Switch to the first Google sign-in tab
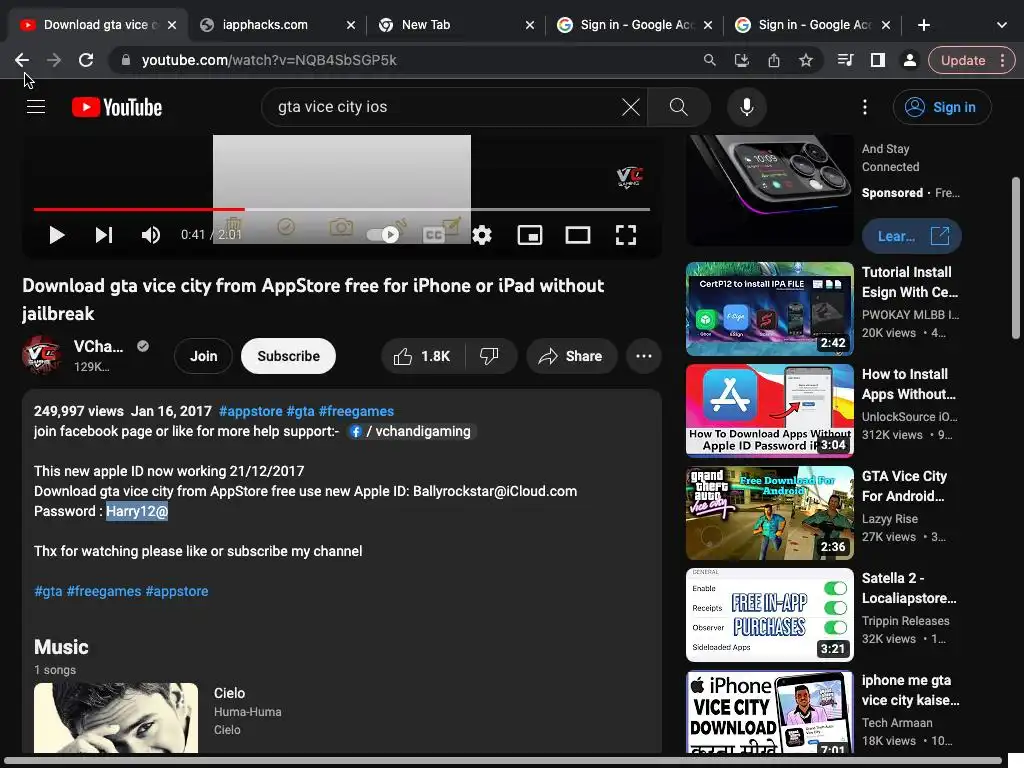 coord(637,25)
